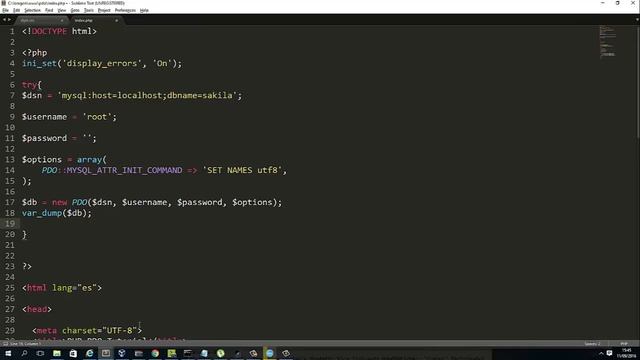Click the 'ini_set' function name
Screen dimensions: 640x360
point(39,64)
